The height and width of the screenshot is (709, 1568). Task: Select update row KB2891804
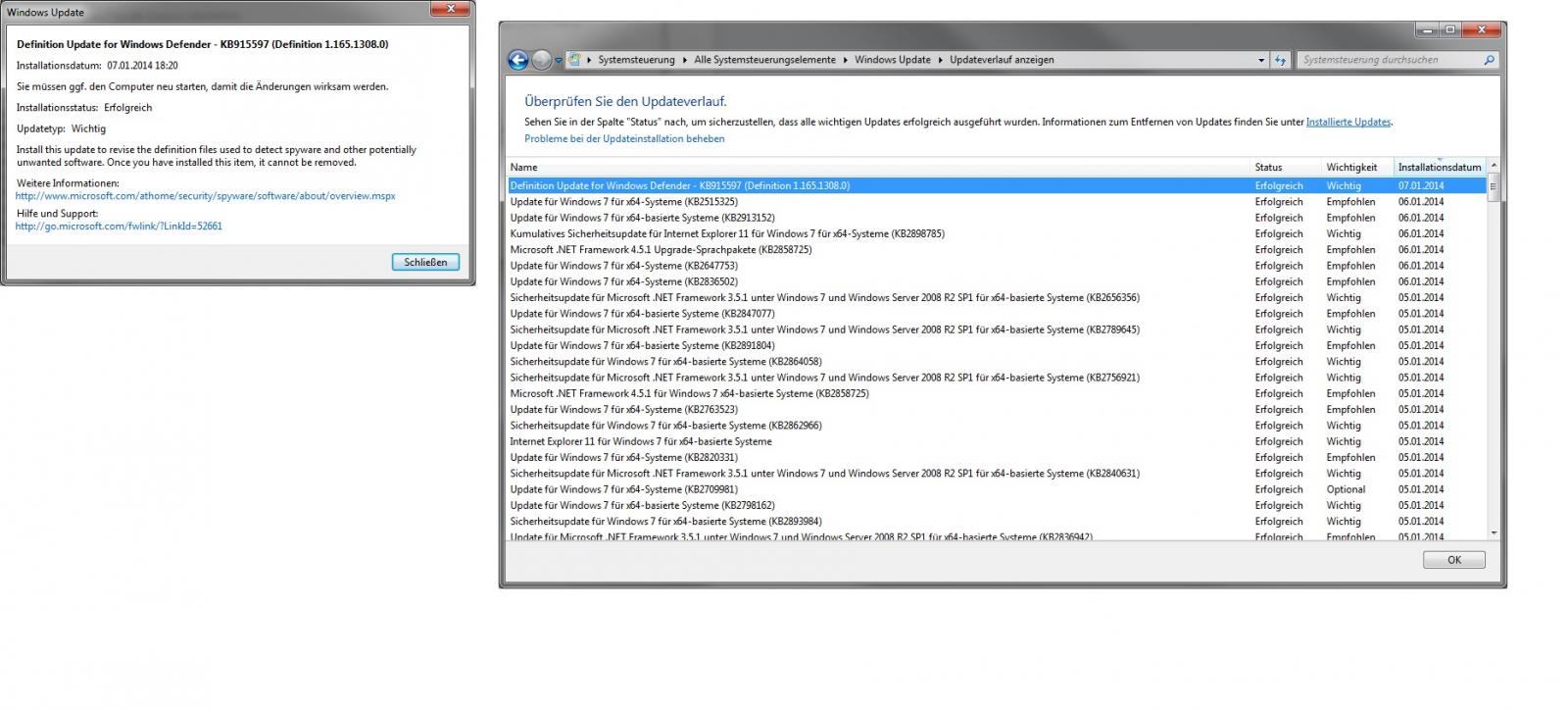coord(997,345)
